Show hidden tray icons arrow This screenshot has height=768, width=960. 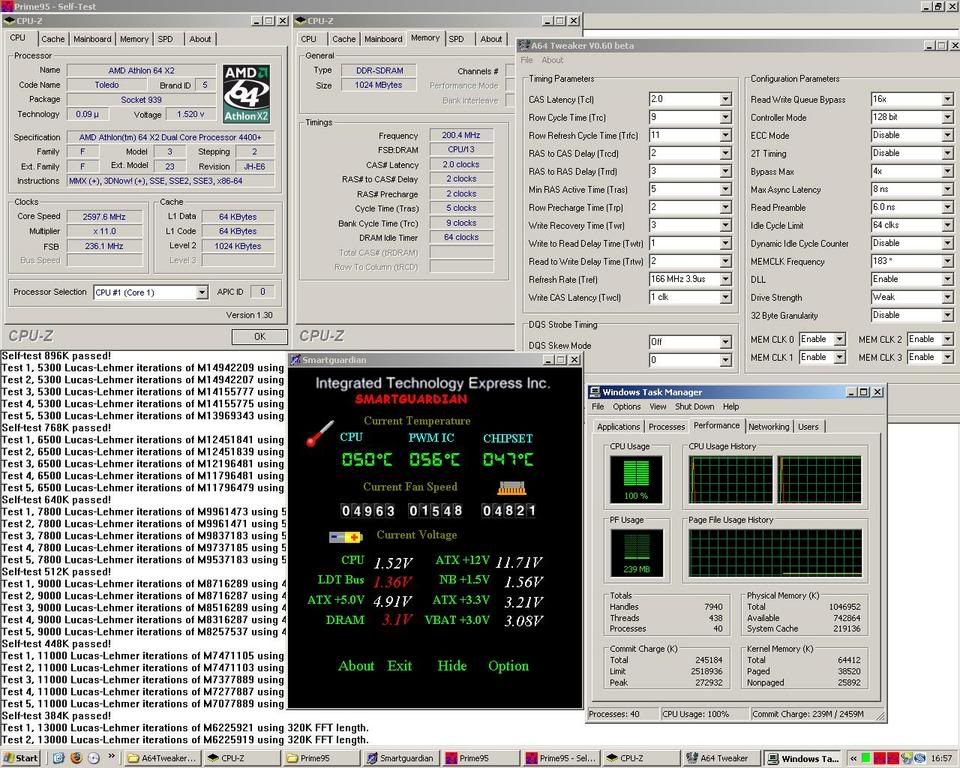[x=853, y=758]
